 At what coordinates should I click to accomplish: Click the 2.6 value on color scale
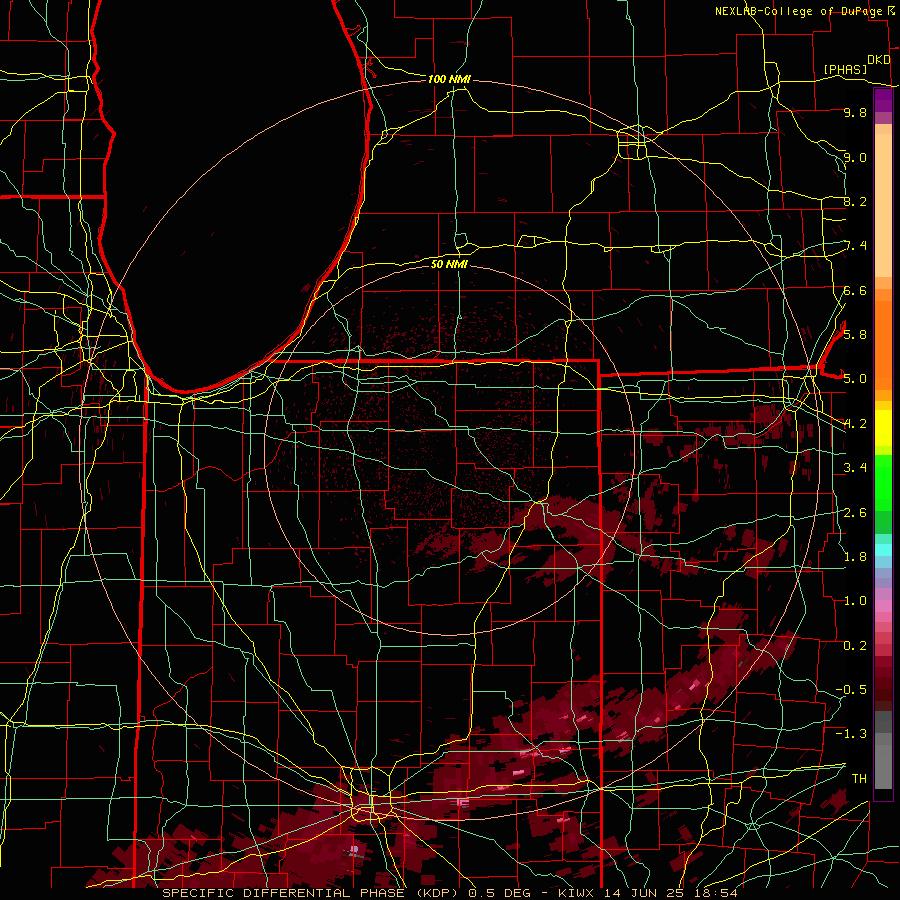tap(855, 513)
